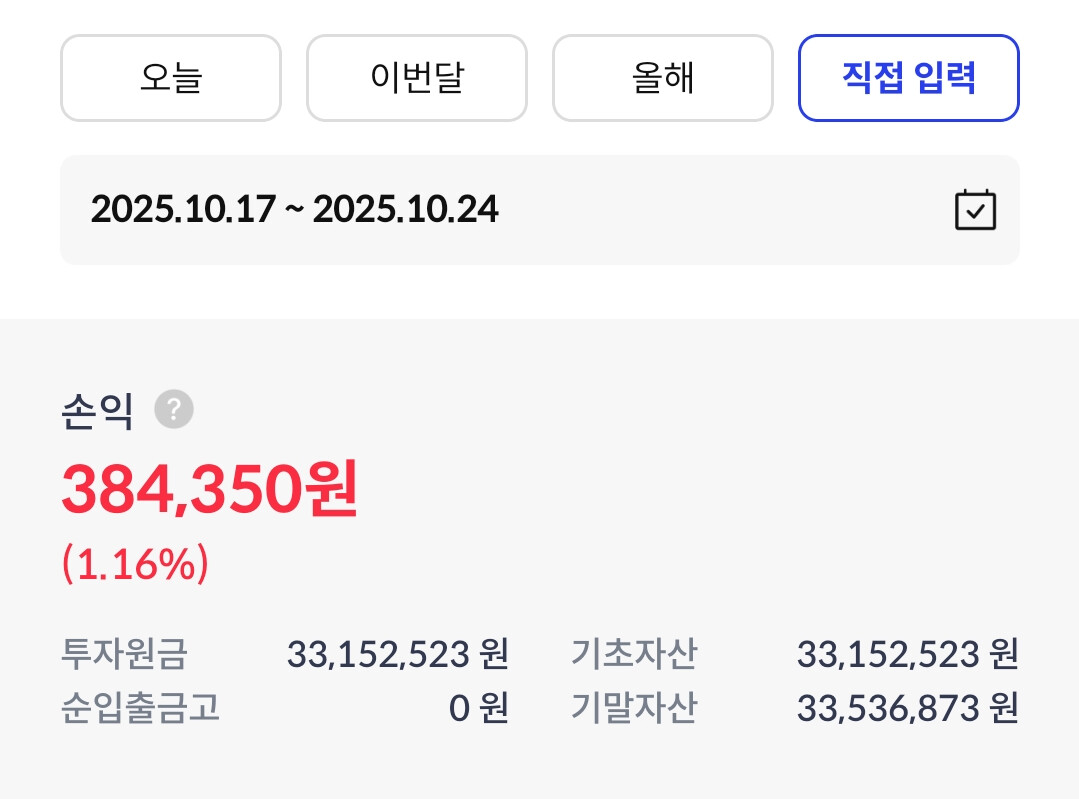Click the 기초자산 label
This screenshot has height=799, width=1079.
(634, 655)
